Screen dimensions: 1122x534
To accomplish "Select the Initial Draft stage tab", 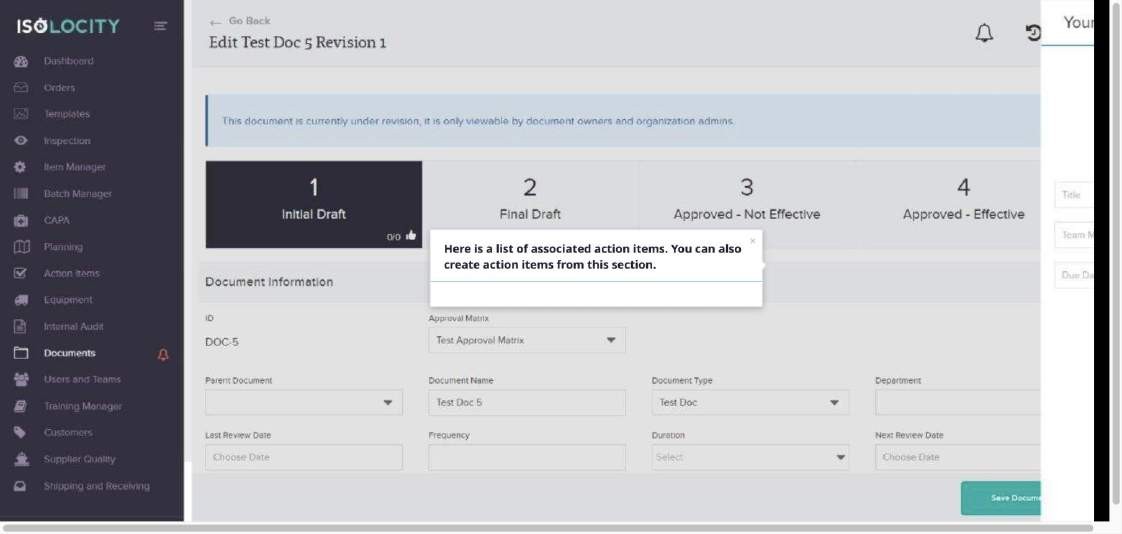I will [313, 204].
